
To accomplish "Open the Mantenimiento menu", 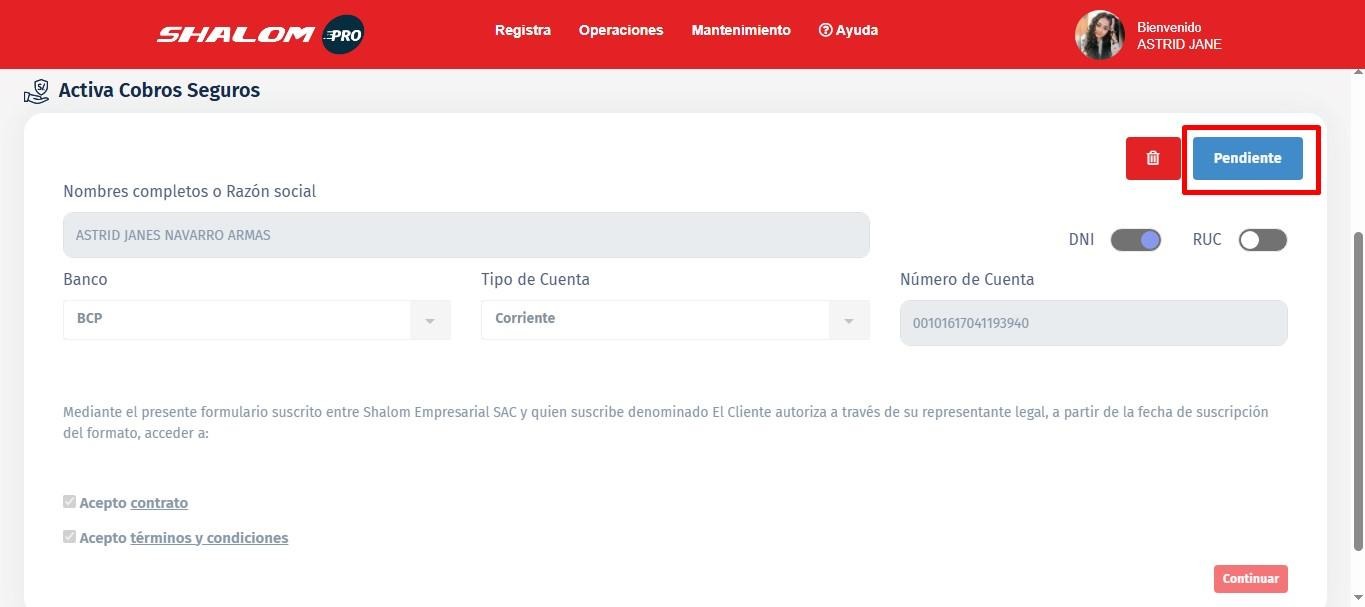I will pos(740,30).
